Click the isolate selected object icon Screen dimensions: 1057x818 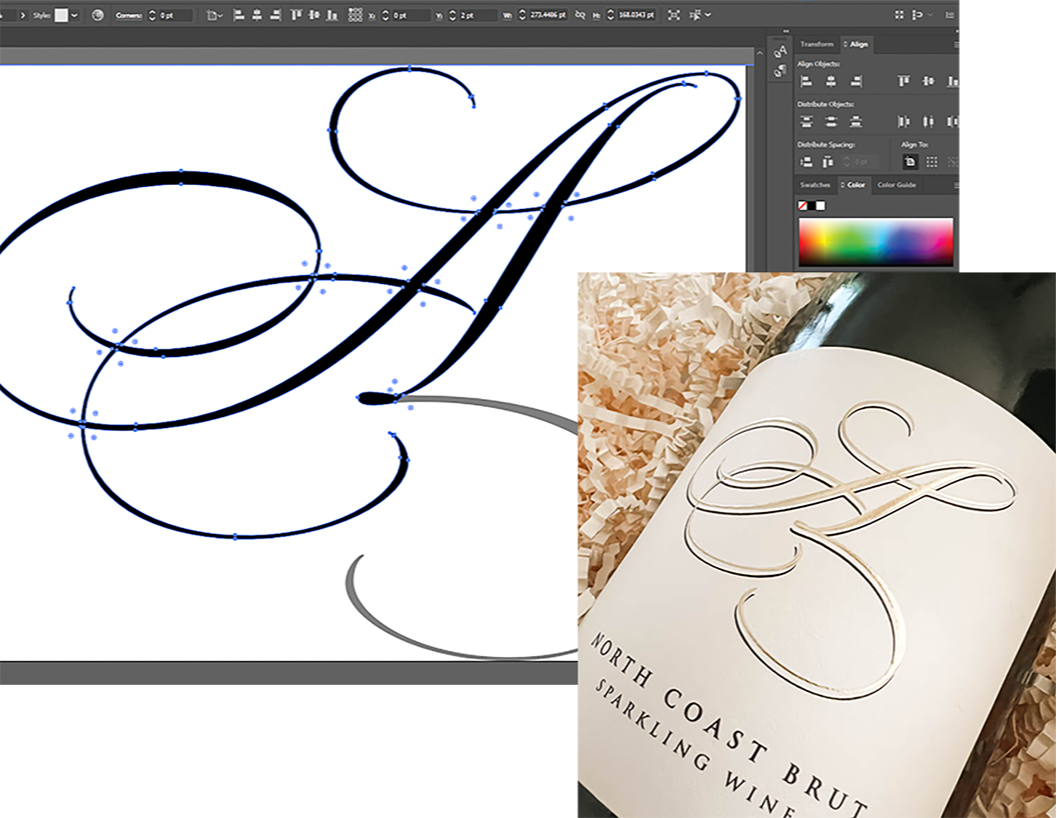pos(673,15)
